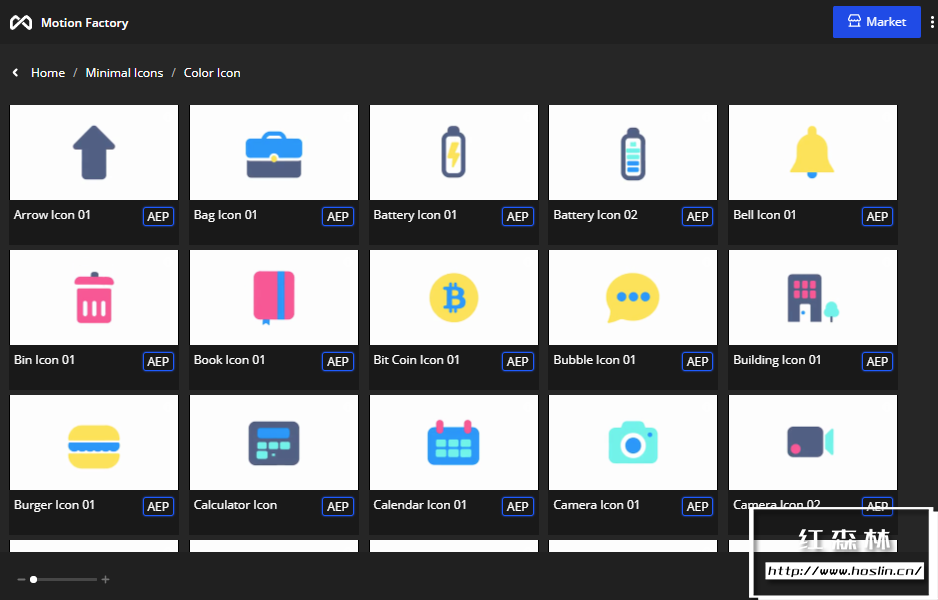
Task: Click the thumbnail size slider handle
Action: coord(34,579)
